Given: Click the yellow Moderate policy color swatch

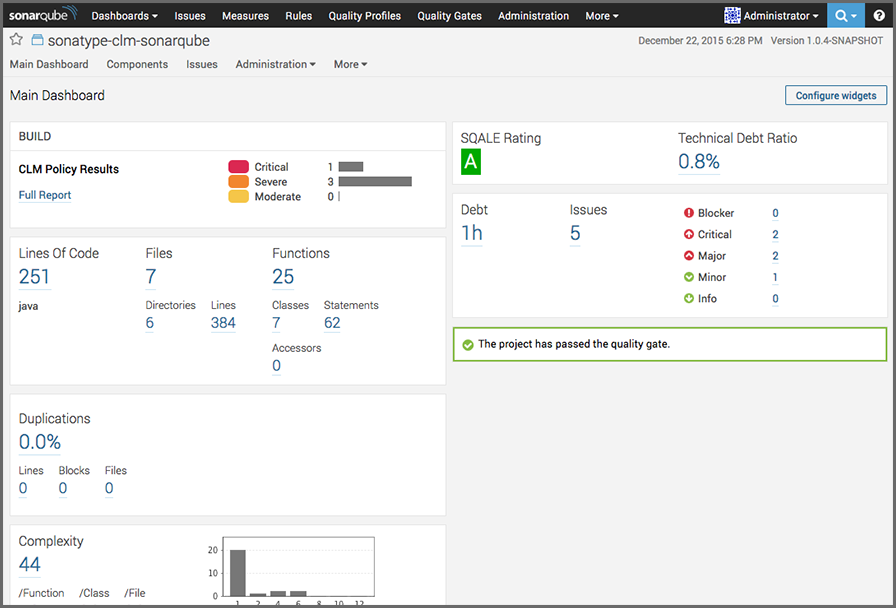Looking at the screenshot, I should click(238, 197).
